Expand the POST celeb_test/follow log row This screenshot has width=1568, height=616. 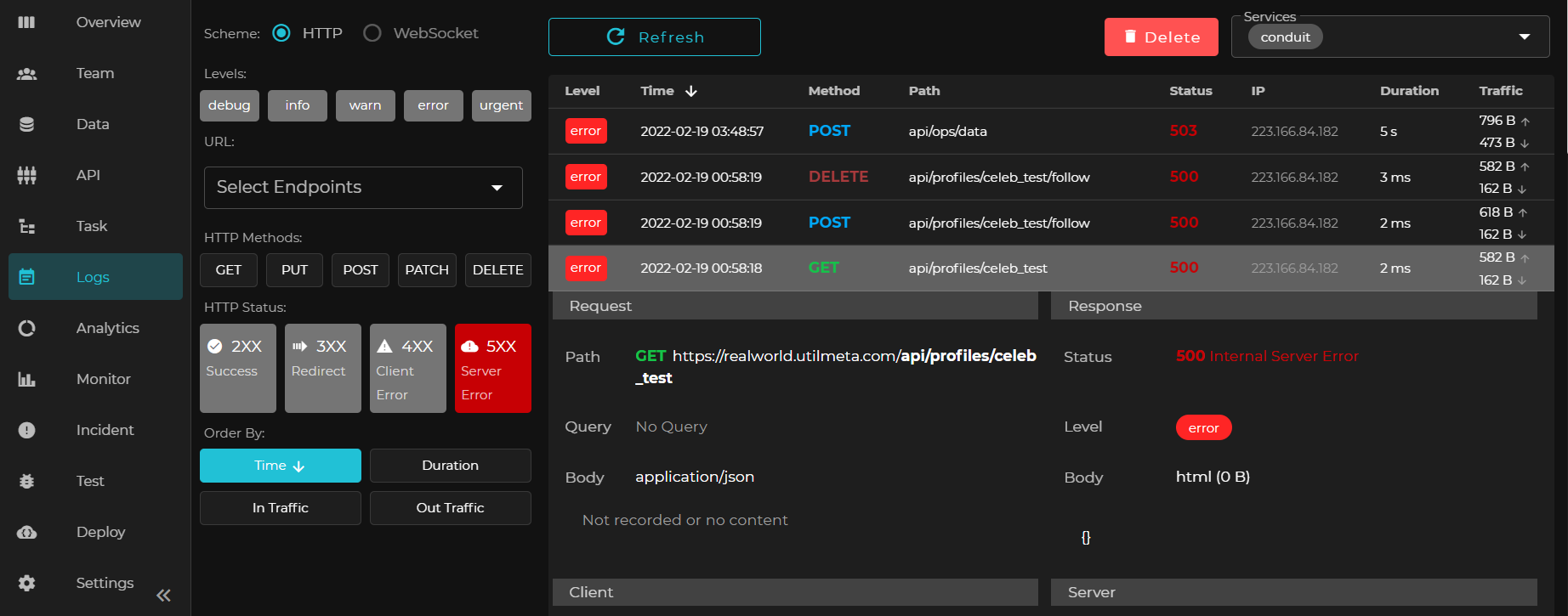coord(1051,223)
